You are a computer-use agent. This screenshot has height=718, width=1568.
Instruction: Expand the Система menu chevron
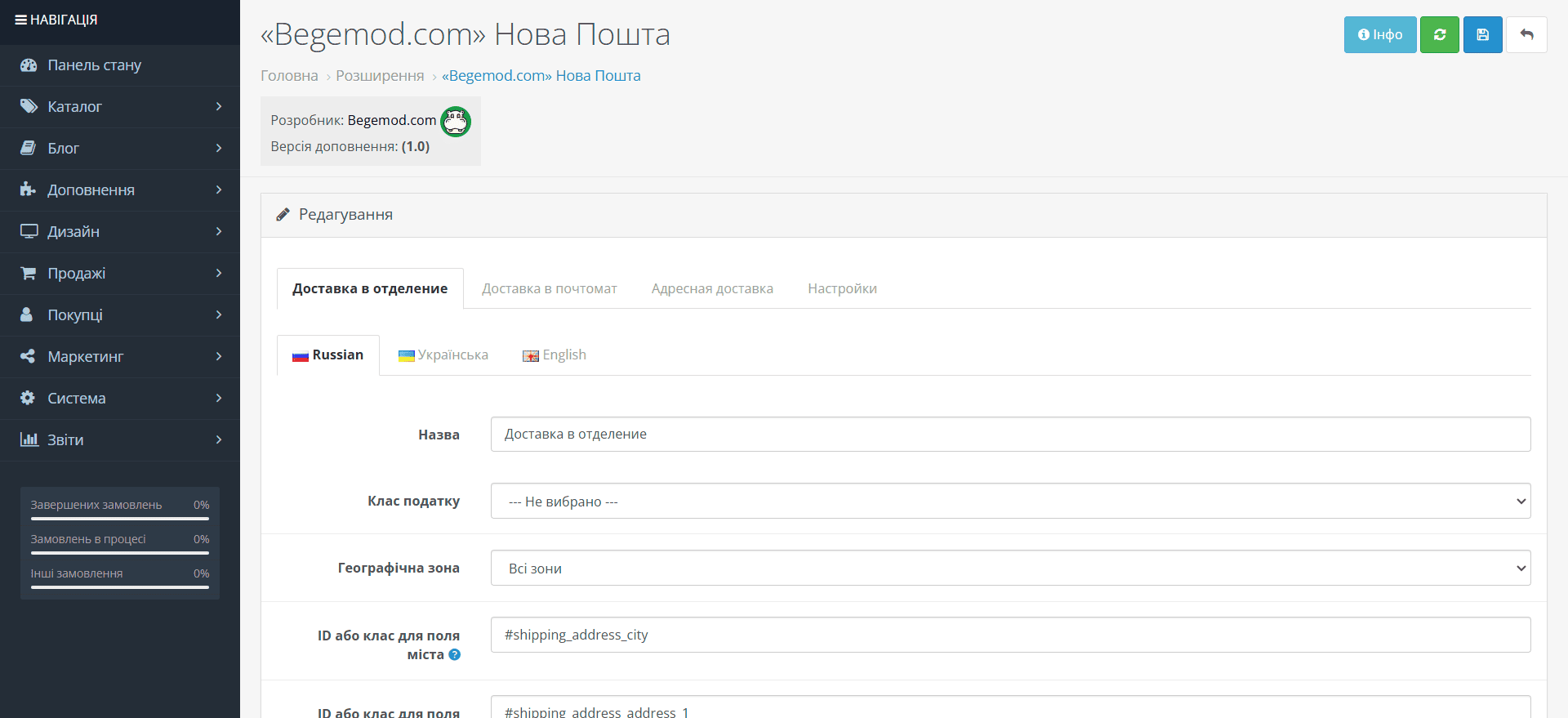coord(219,398)
